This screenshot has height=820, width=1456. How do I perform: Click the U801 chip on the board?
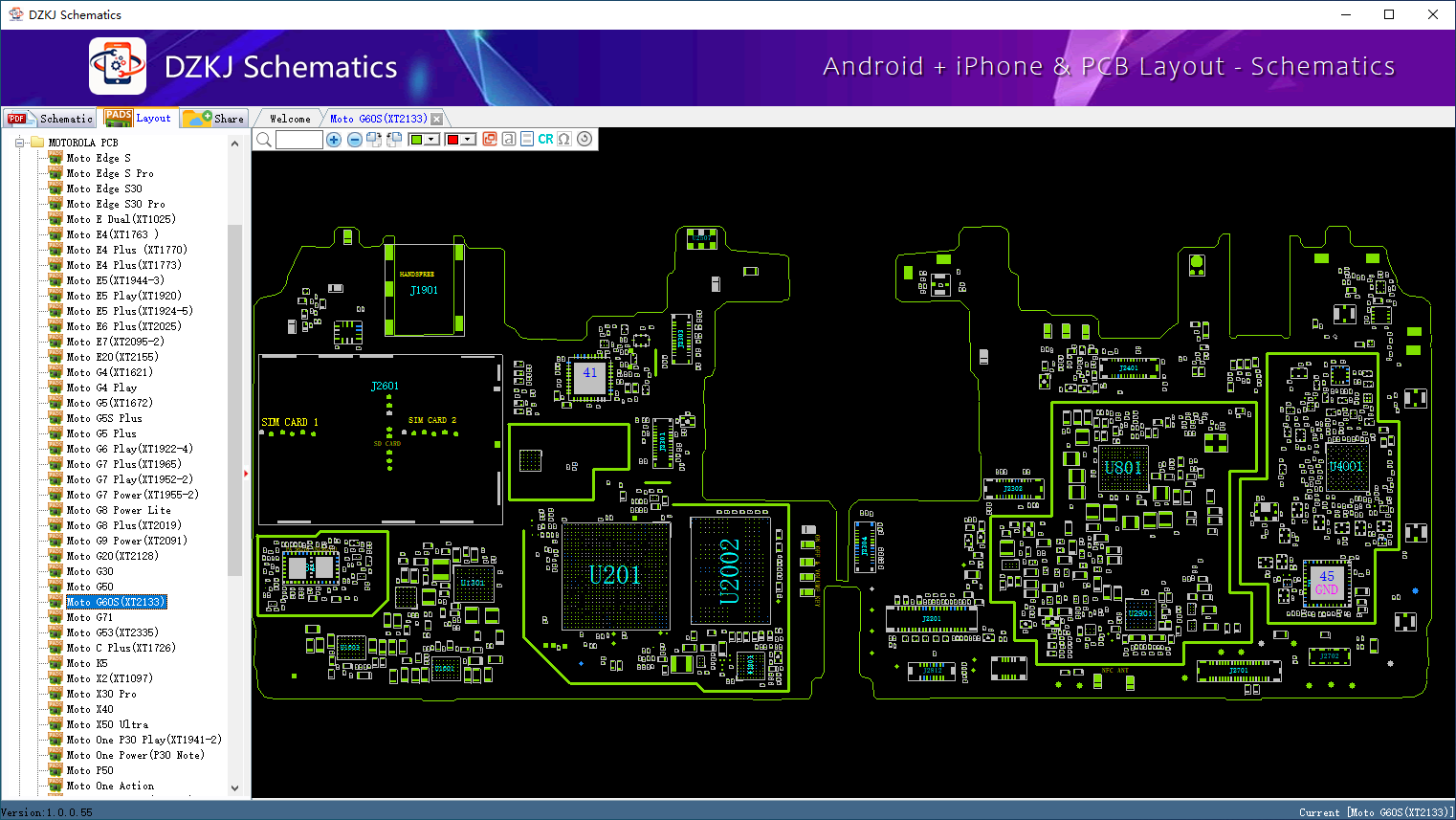[1122, 468]
